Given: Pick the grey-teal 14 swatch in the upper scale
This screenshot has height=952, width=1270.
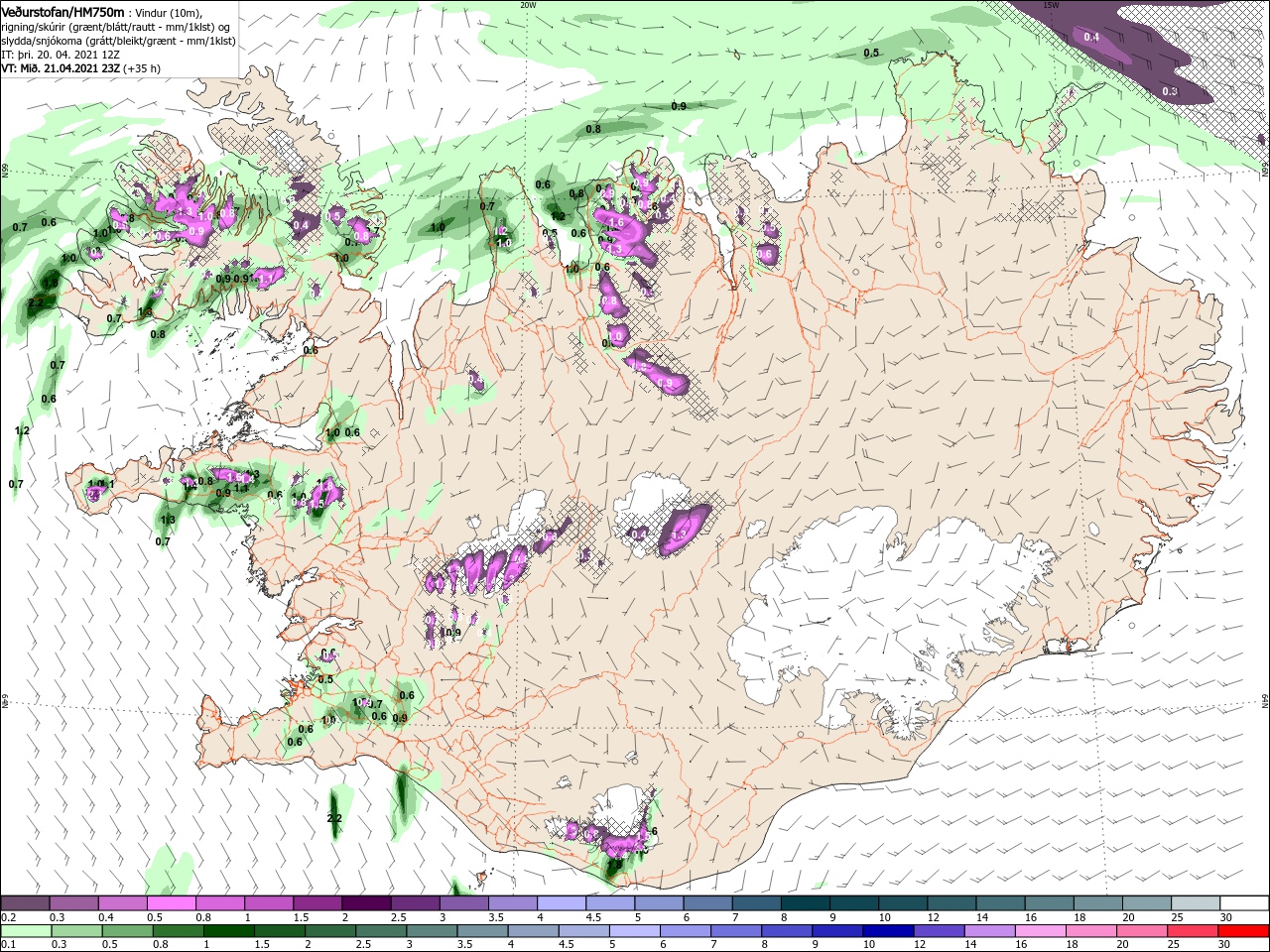Looking at the screenshot, I should [x=1001, y=903].
